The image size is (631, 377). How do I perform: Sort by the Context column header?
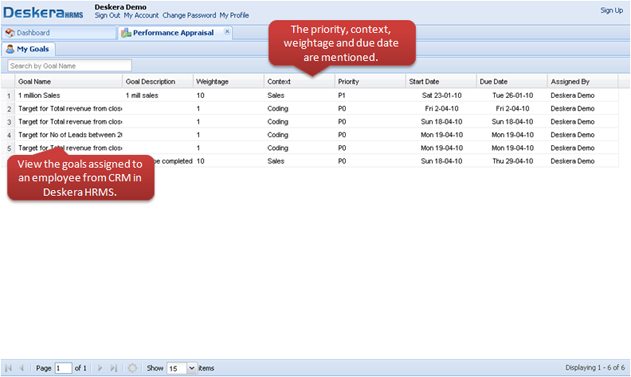coord(299,81)
